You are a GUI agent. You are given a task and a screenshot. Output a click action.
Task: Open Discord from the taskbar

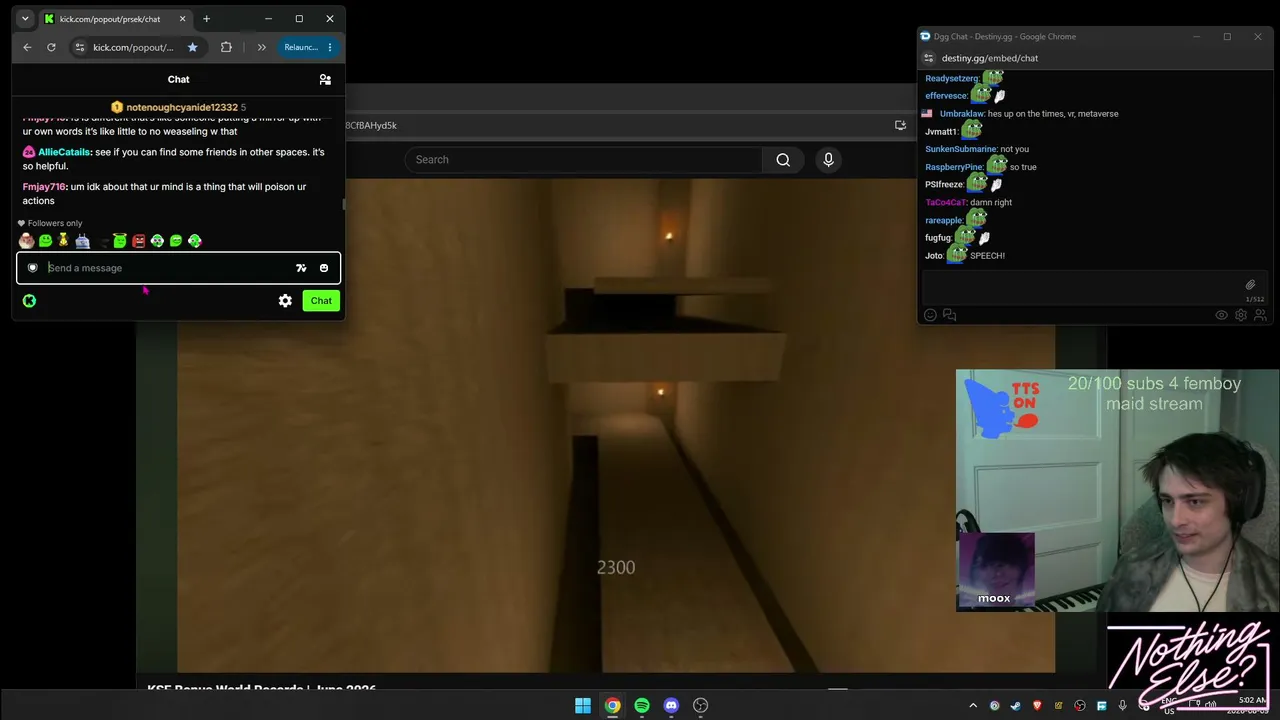click(x=671, y=705)
